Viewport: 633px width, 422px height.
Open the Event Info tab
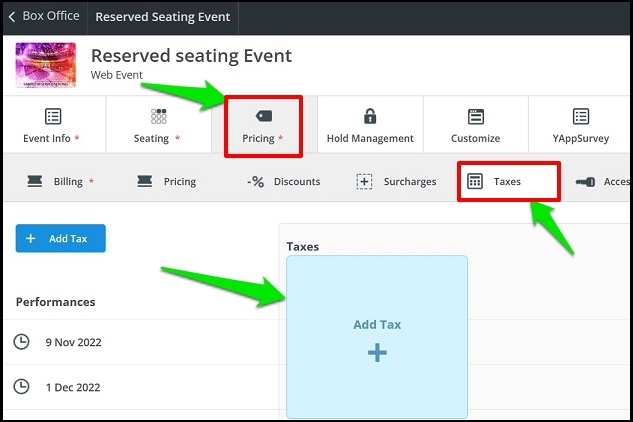[x=54, y=124]
